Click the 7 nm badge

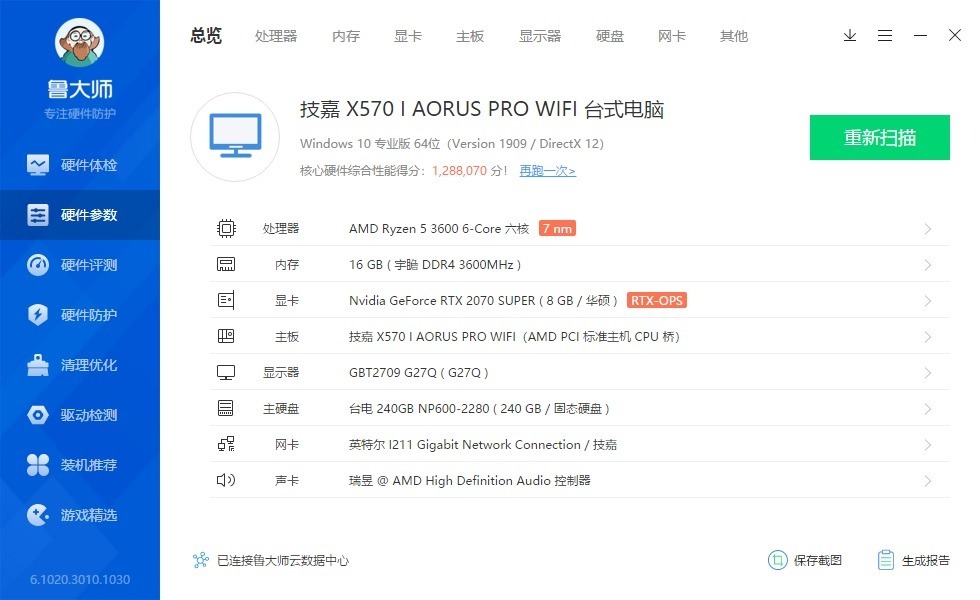pos(557,228)
